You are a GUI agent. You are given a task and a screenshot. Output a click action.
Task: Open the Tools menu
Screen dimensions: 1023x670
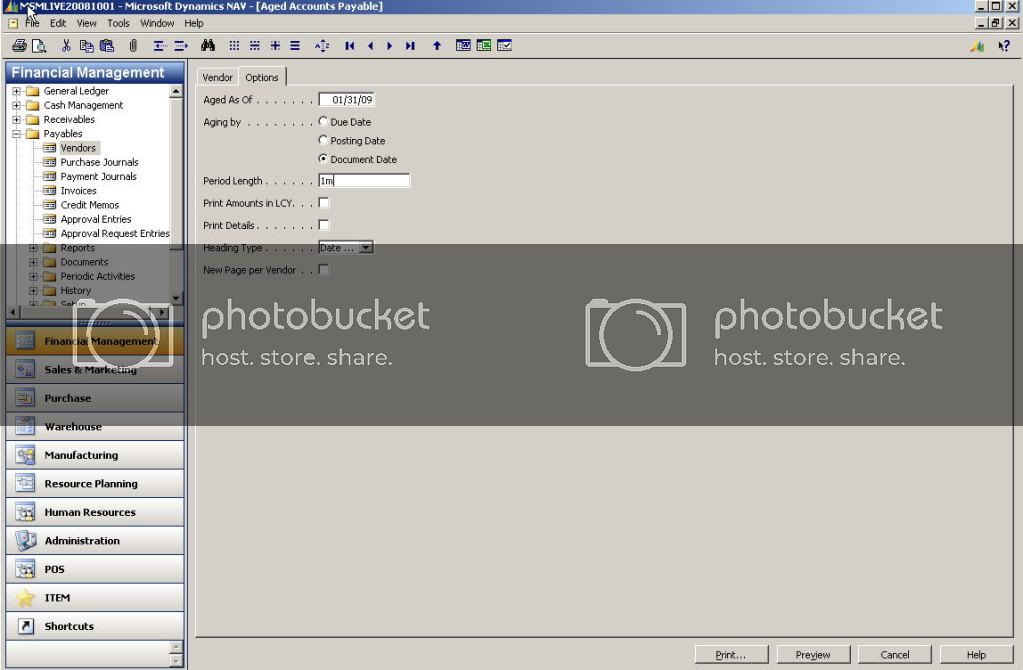point(118,23)
